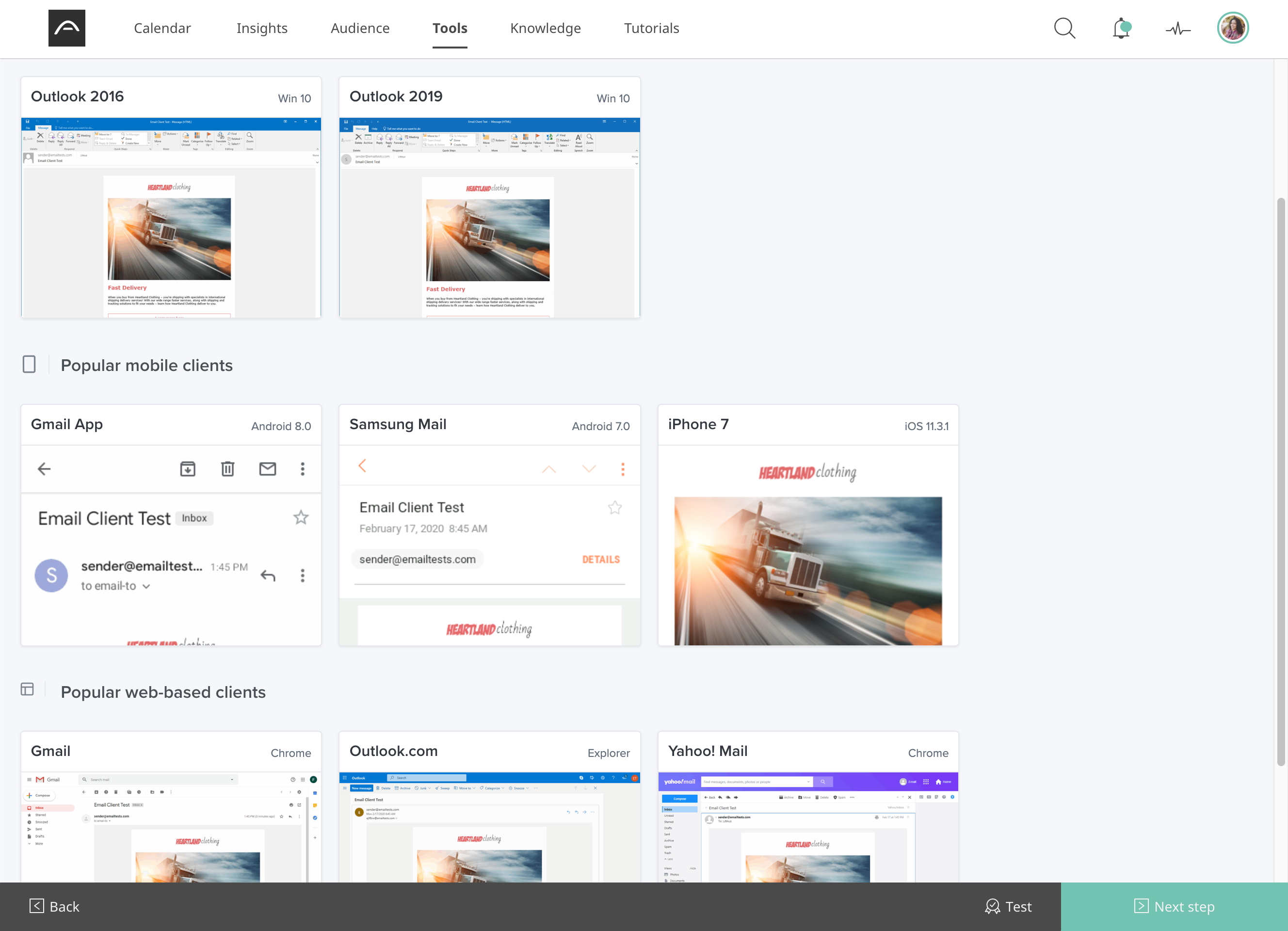
Task: Click mobile device icon beside Popular mobile clients
Action: [x=29, y=365]
